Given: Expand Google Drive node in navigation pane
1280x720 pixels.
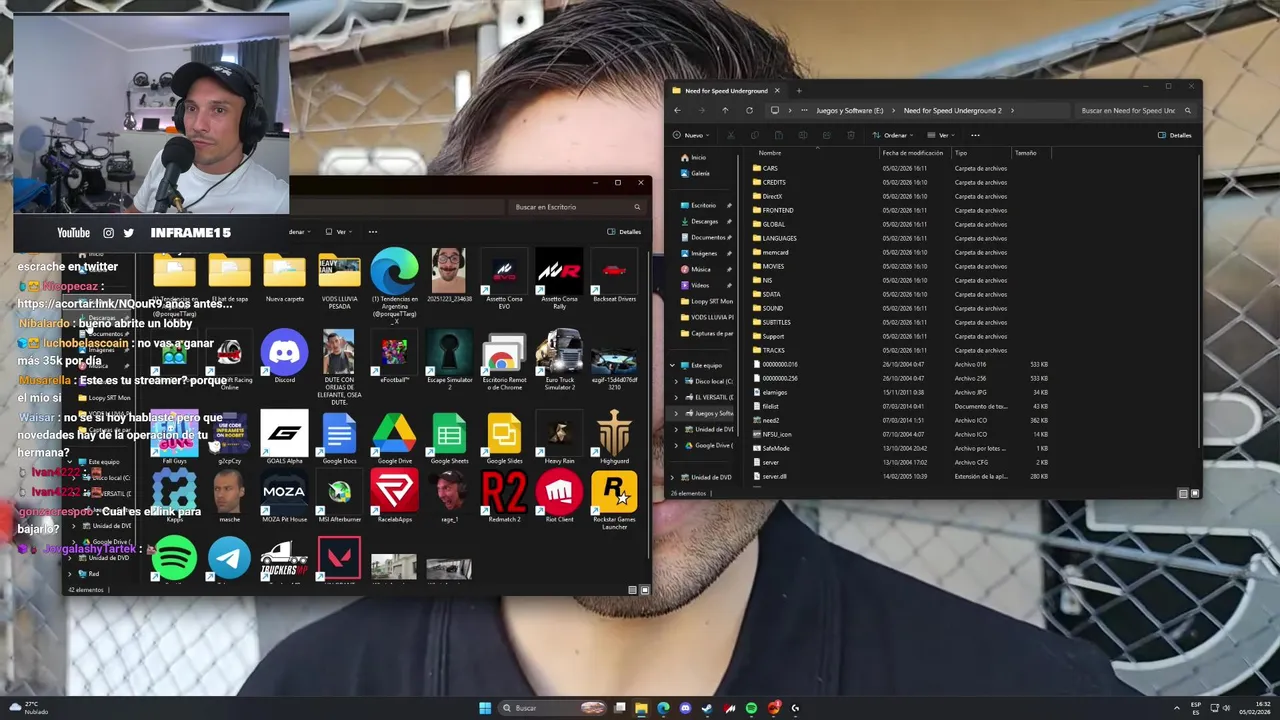Looking at the screenshot, I should click(x=677, y=445).
